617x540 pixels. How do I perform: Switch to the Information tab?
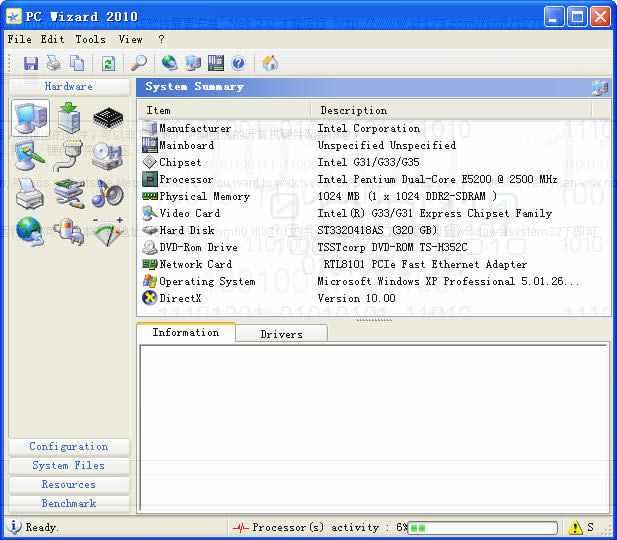[x=186, y=333]
